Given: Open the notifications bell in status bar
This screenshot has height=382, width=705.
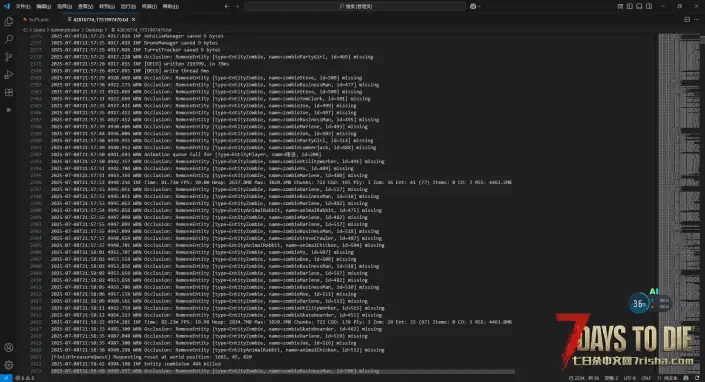Looking at the screenshot, I should (697, 378).
